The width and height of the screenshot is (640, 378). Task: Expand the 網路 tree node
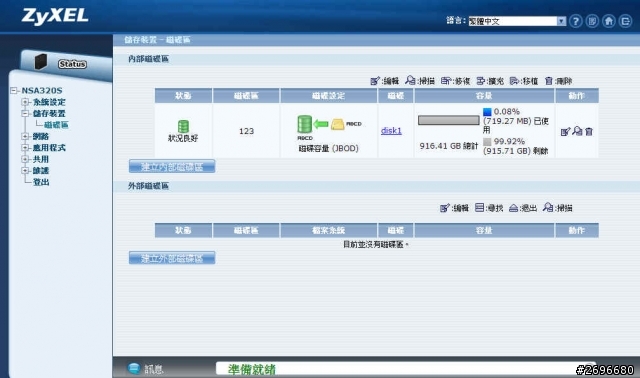(25, 136)
